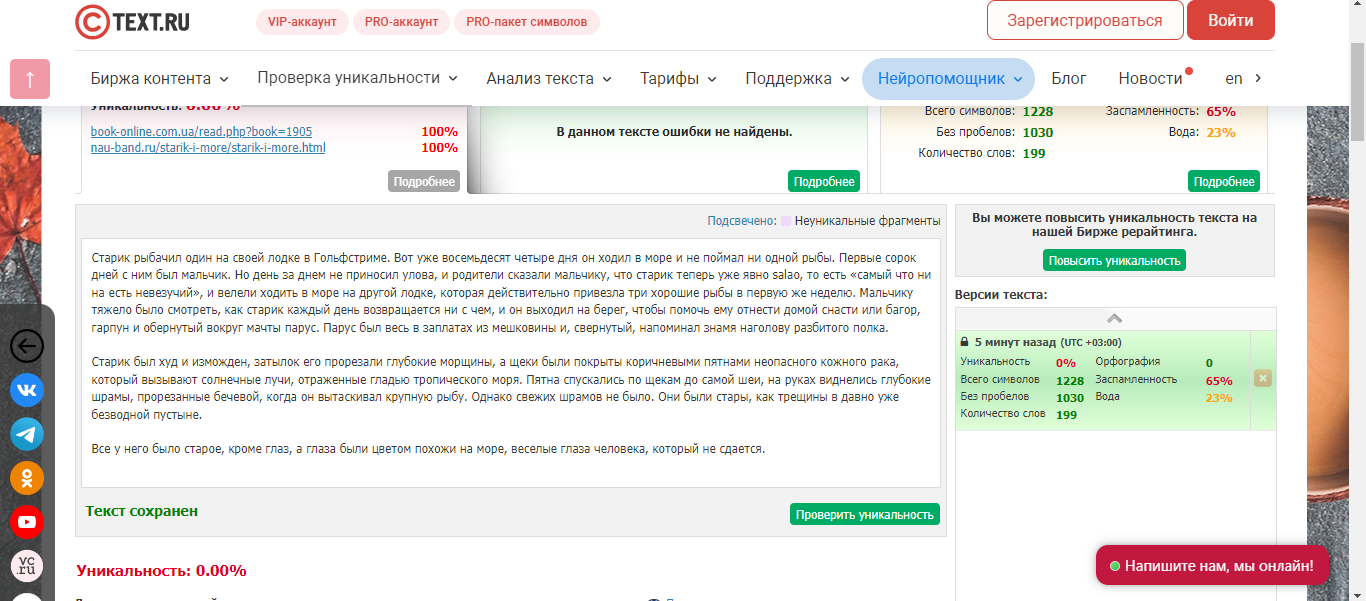Open Нейропомощник dropdown menu
1366x601 pixels.
[x=949, y=78]
